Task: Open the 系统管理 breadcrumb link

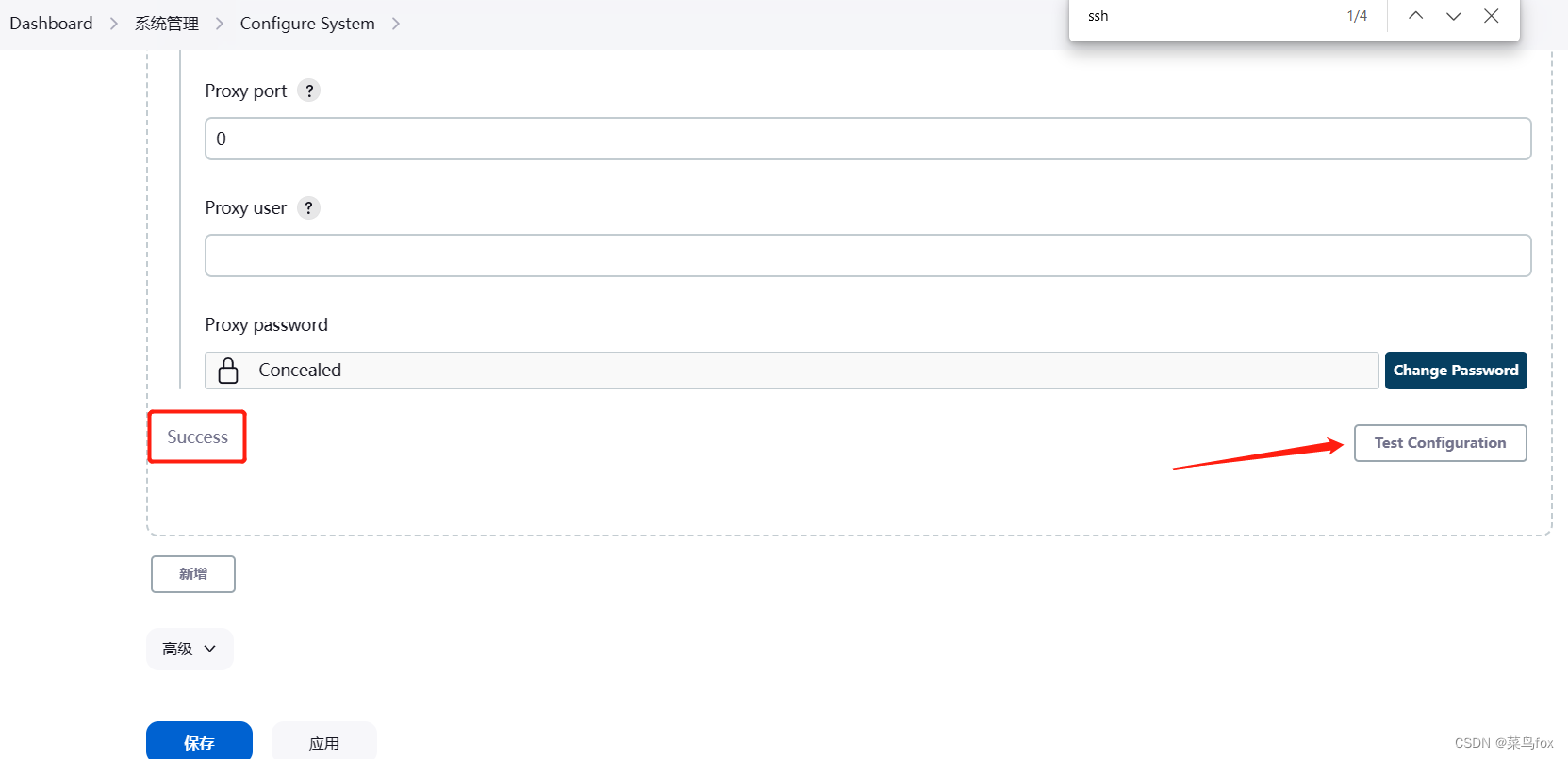Action: pos(167,24)
